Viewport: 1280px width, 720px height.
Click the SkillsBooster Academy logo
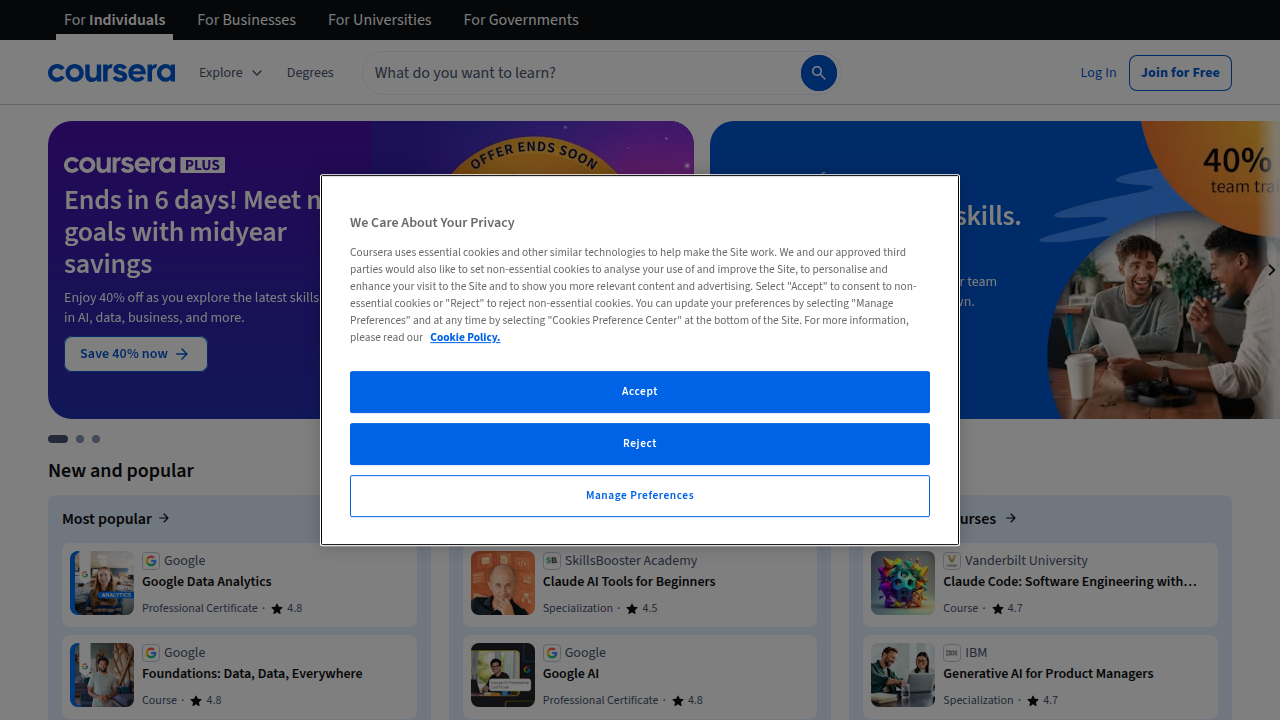point(552,561)
